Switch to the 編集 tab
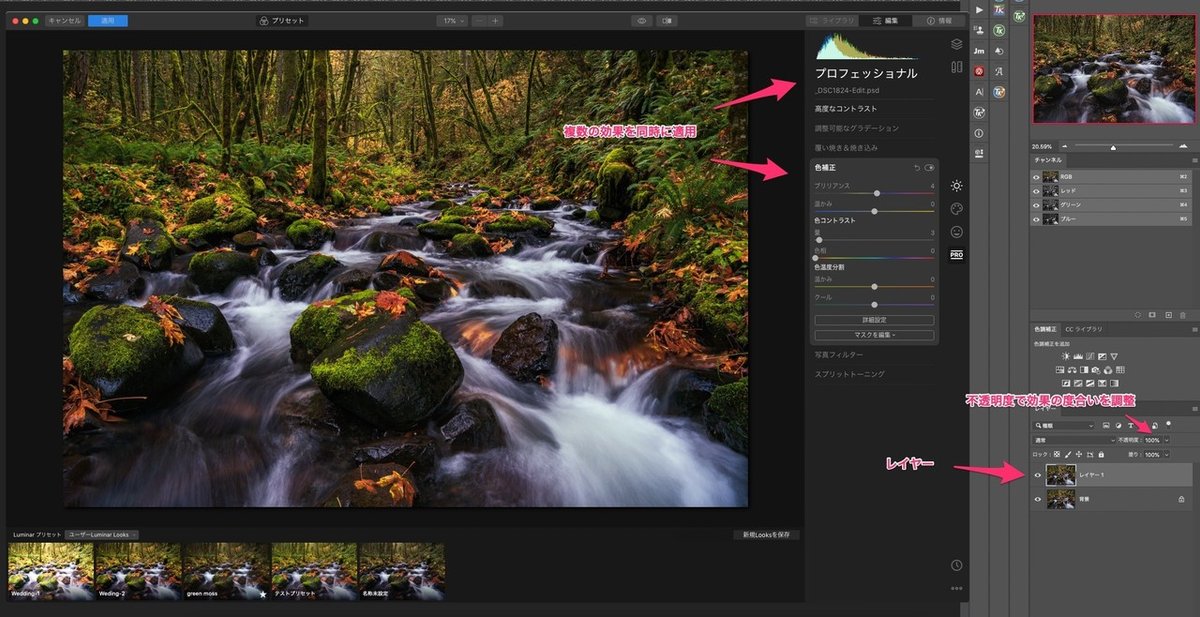1200x617 pixels. [886, 20]
